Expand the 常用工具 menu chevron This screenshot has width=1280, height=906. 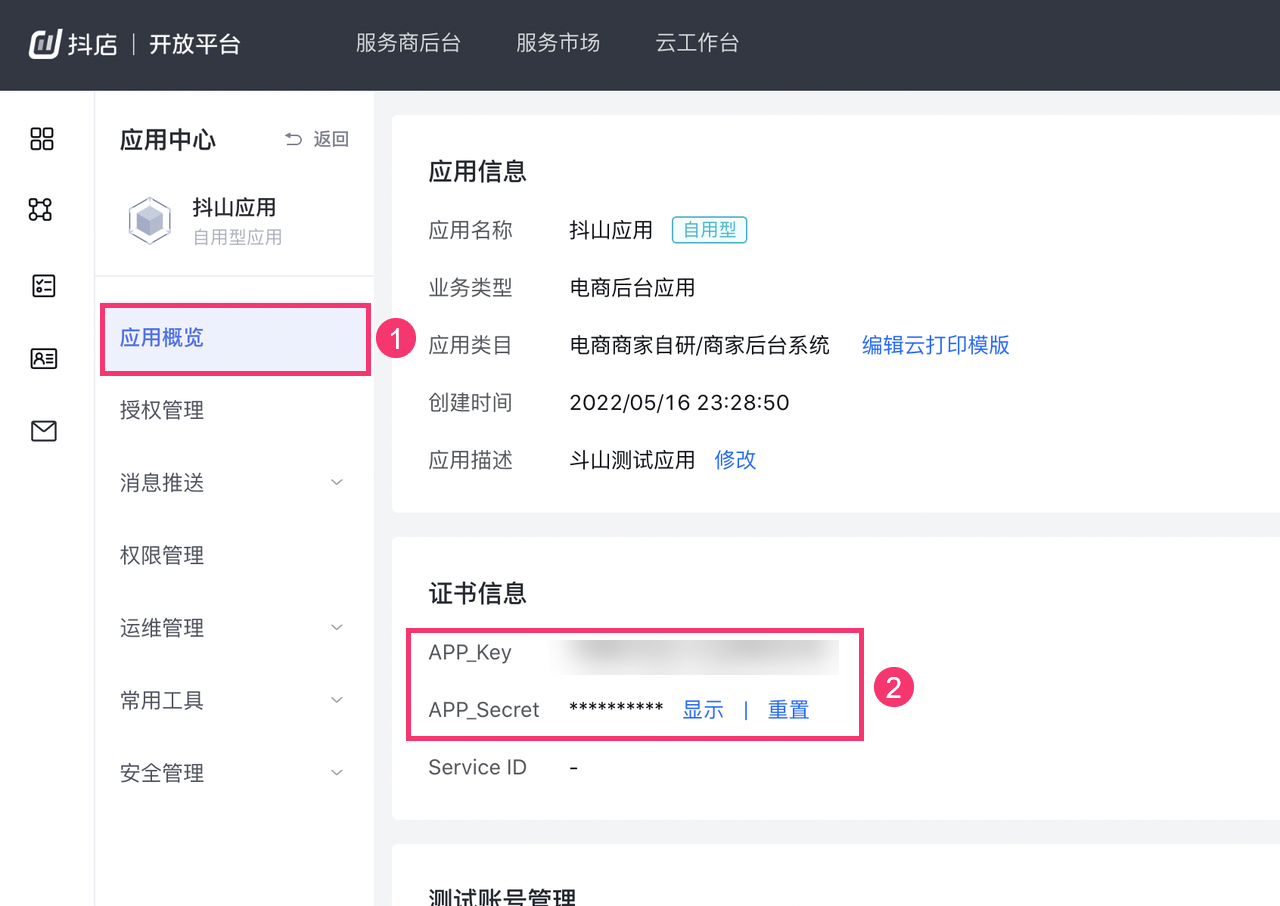click(x=337, y=699)
